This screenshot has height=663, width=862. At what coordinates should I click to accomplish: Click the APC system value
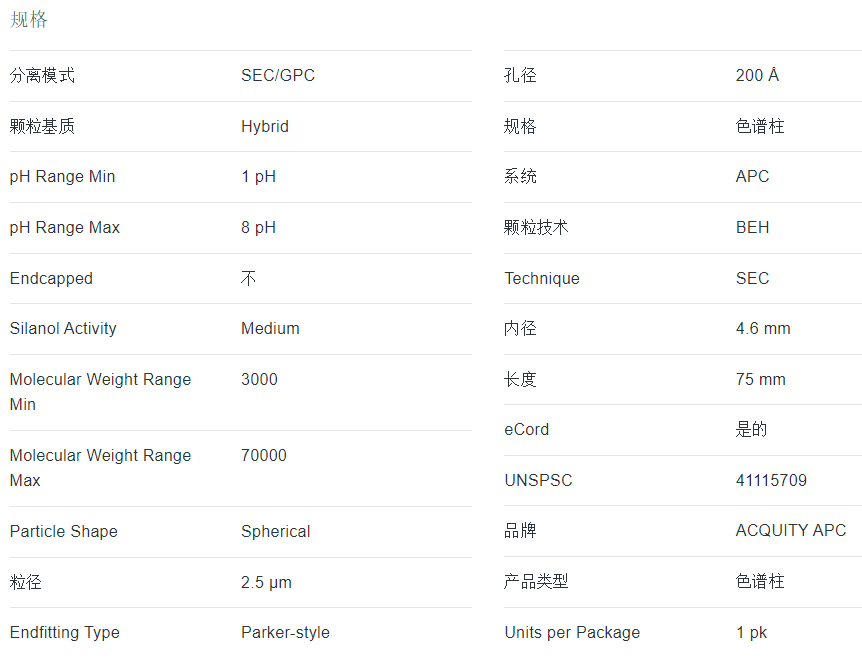(752, 176)
